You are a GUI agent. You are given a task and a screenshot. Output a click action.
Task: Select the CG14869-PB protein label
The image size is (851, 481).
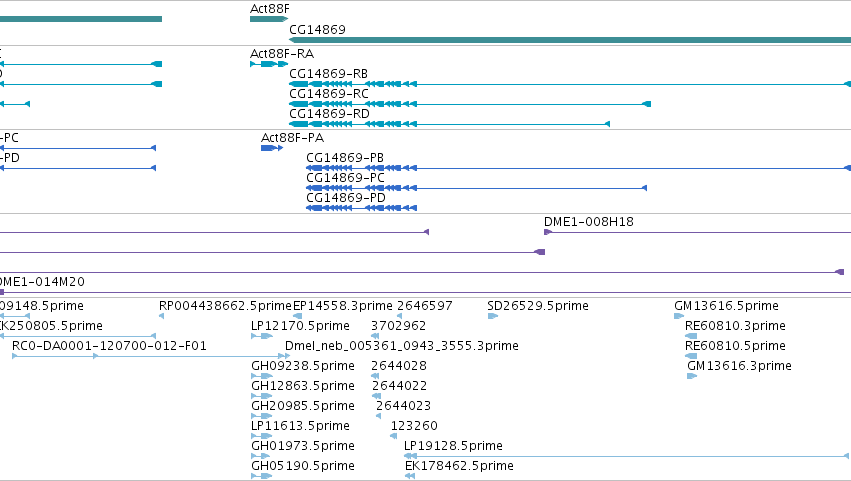345,158
